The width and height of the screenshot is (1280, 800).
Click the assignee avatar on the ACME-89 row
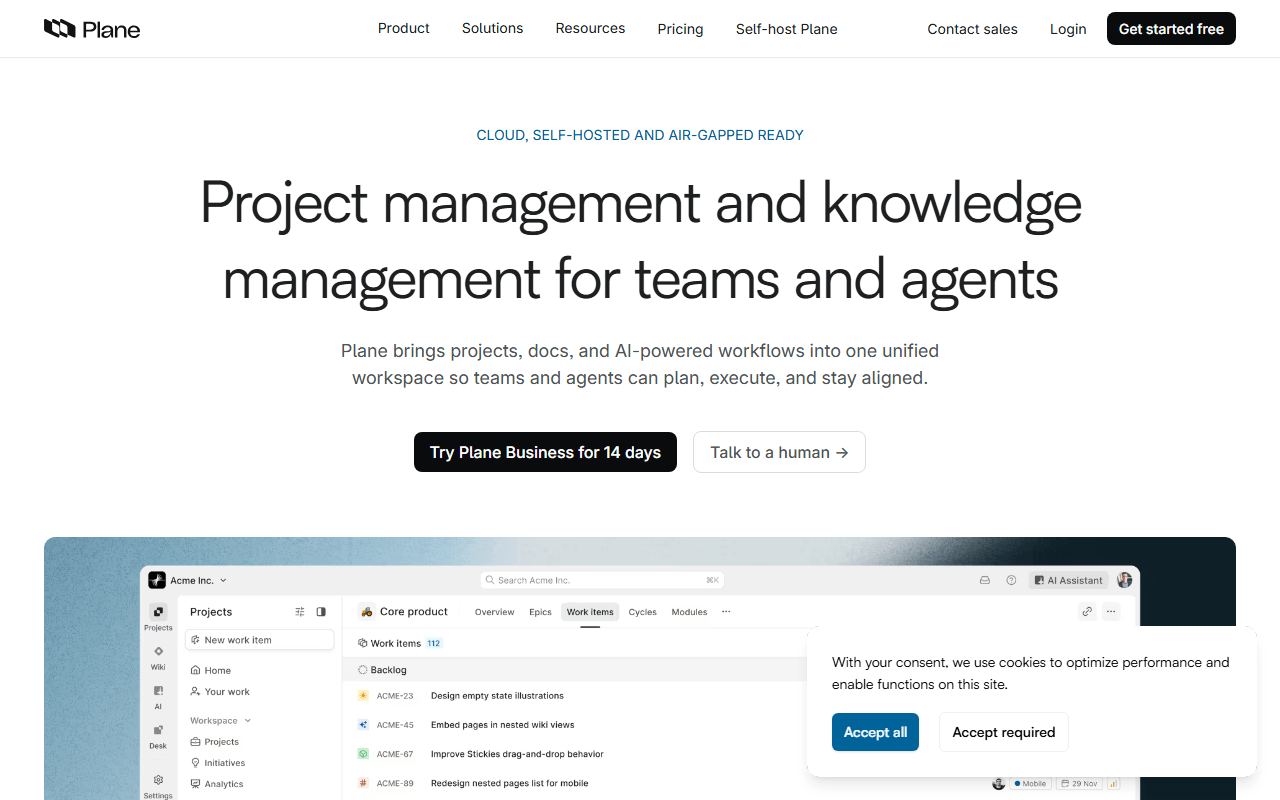pos(998,783)
